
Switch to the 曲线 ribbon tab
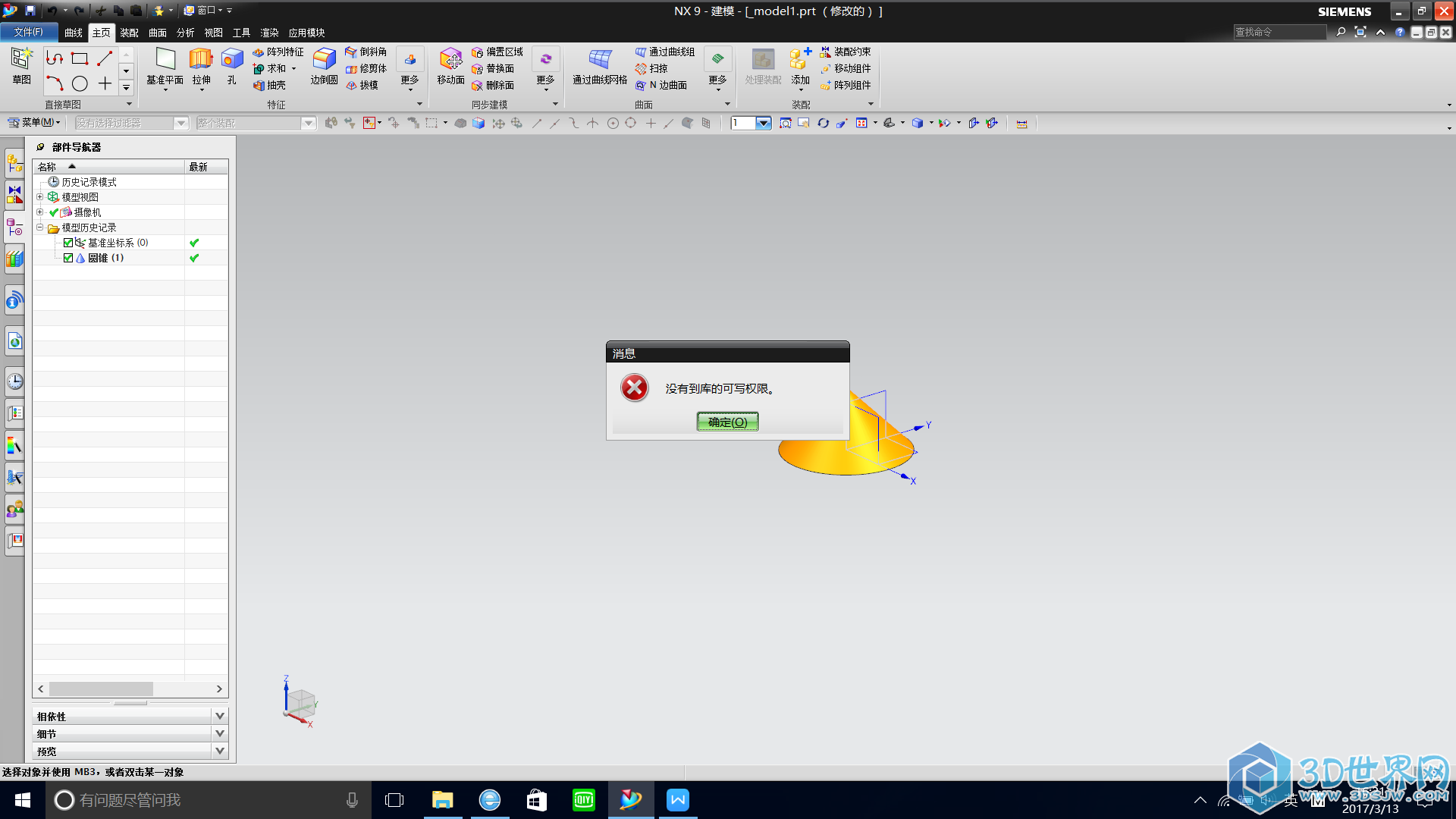(x=74, y=33)
